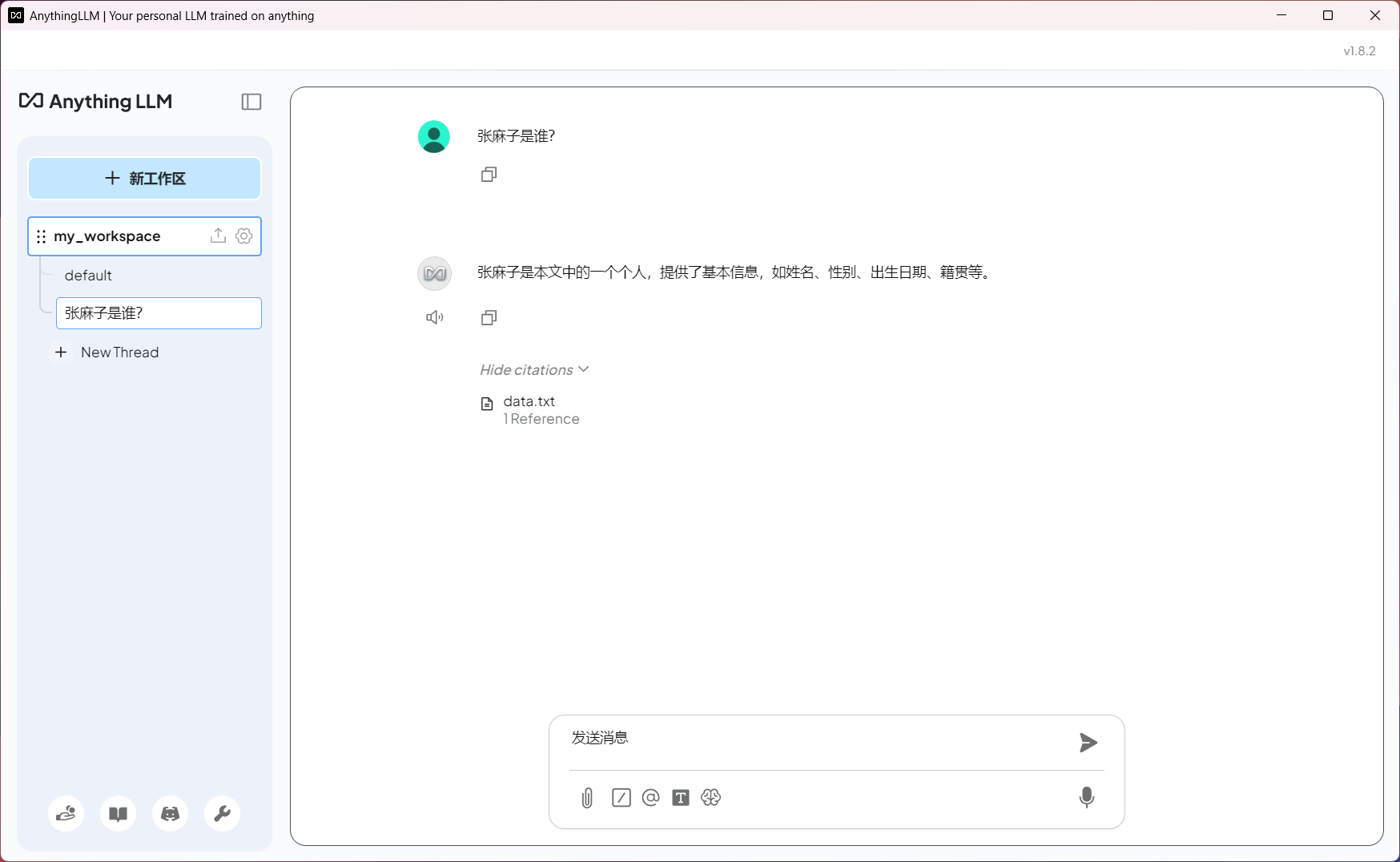Open the @ agents icon
The height and width of the screenshot is (862, 1400).
(650, 798)
